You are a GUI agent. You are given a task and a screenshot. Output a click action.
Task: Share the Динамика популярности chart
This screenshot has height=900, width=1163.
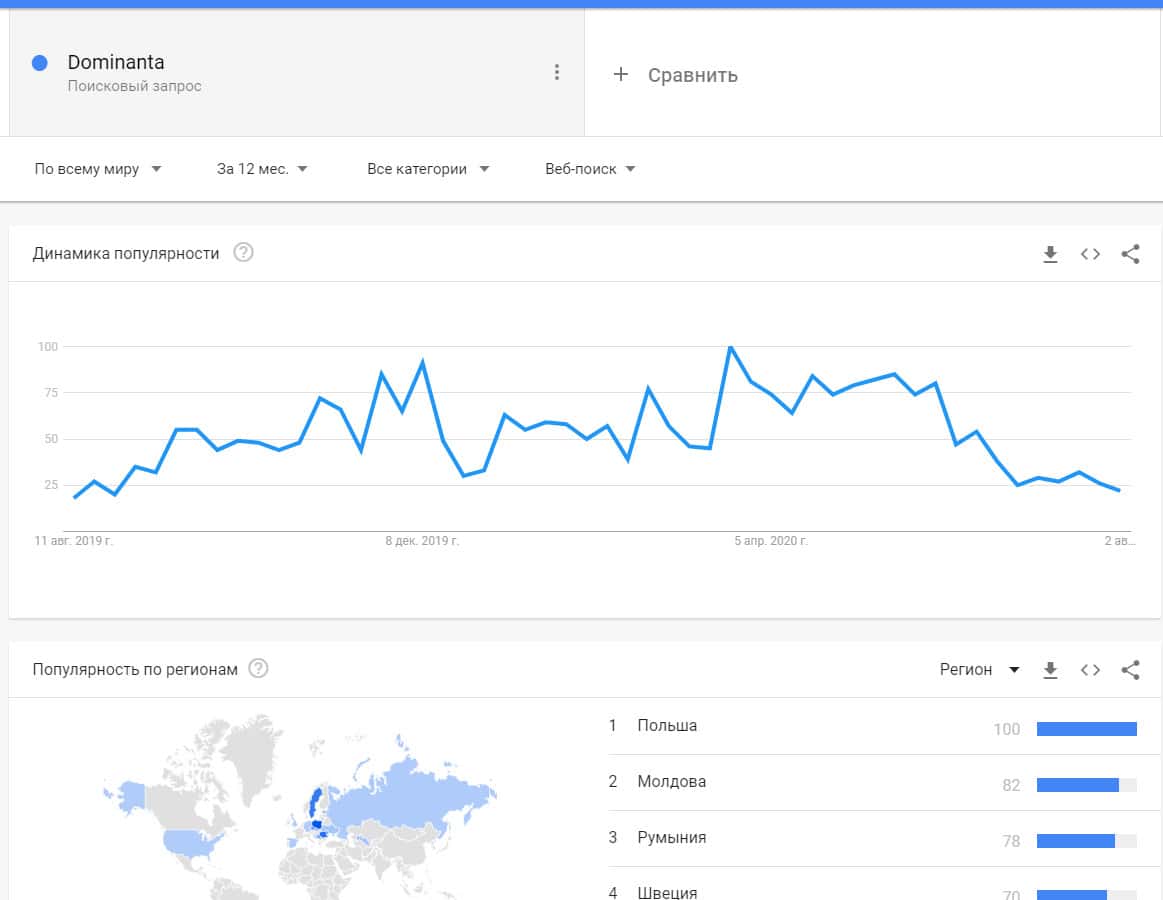pos(1130,254)
